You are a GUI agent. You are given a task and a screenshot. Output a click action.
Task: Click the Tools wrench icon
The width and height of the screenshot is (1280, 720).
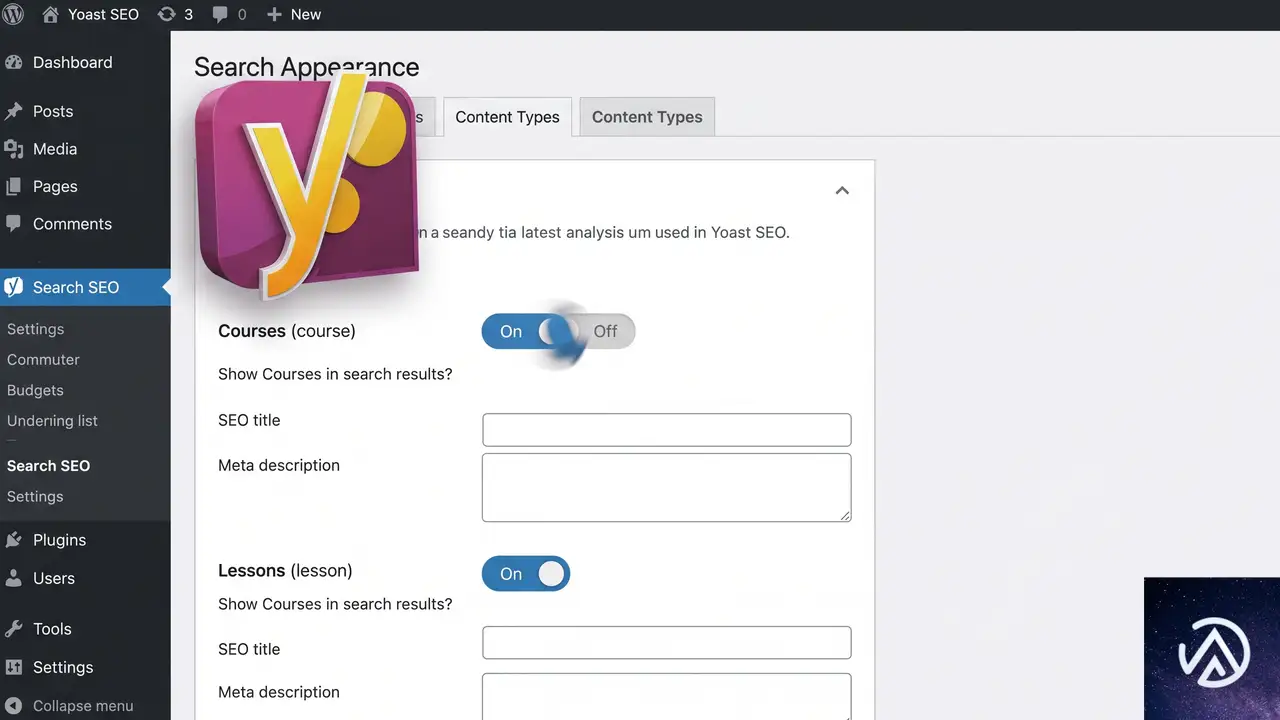coord(14,629)
